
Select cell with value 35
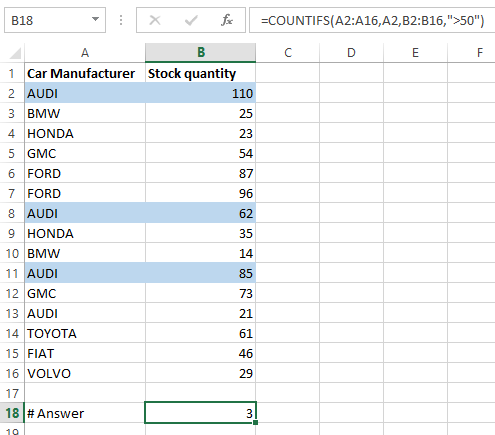[201, 233]
